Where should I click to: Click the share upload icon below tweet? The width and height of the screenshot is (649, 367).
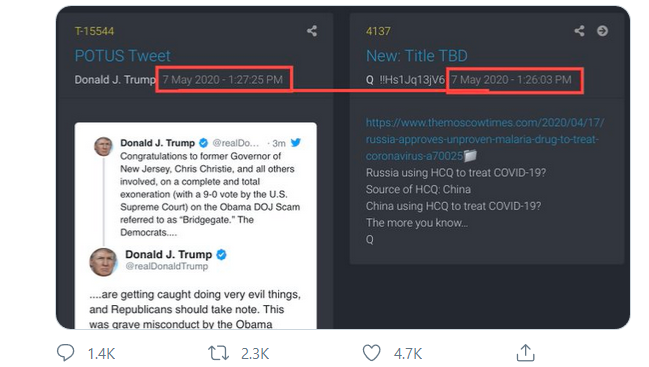(526, 353)
